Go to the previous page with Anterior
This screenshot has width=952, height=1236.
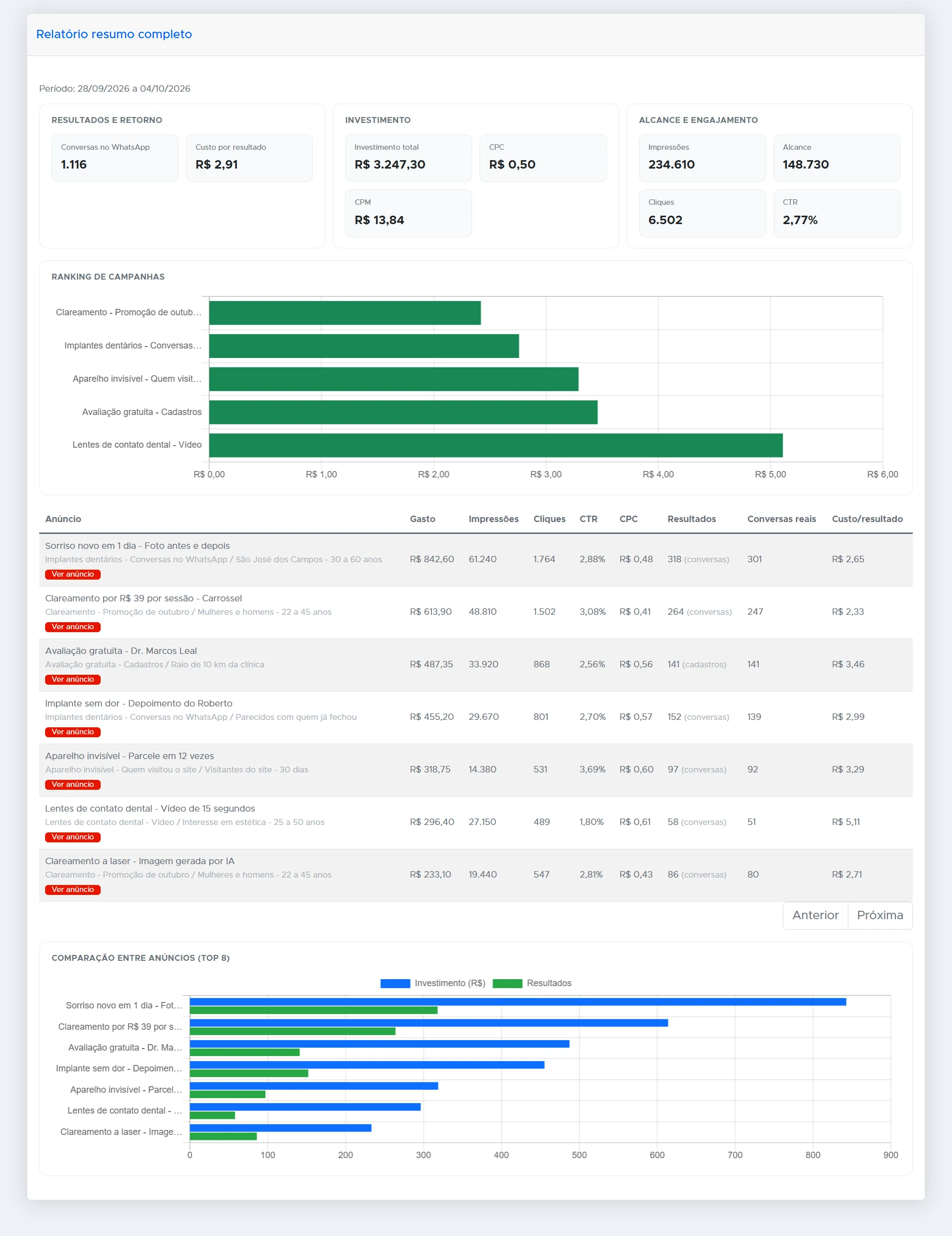815,916
